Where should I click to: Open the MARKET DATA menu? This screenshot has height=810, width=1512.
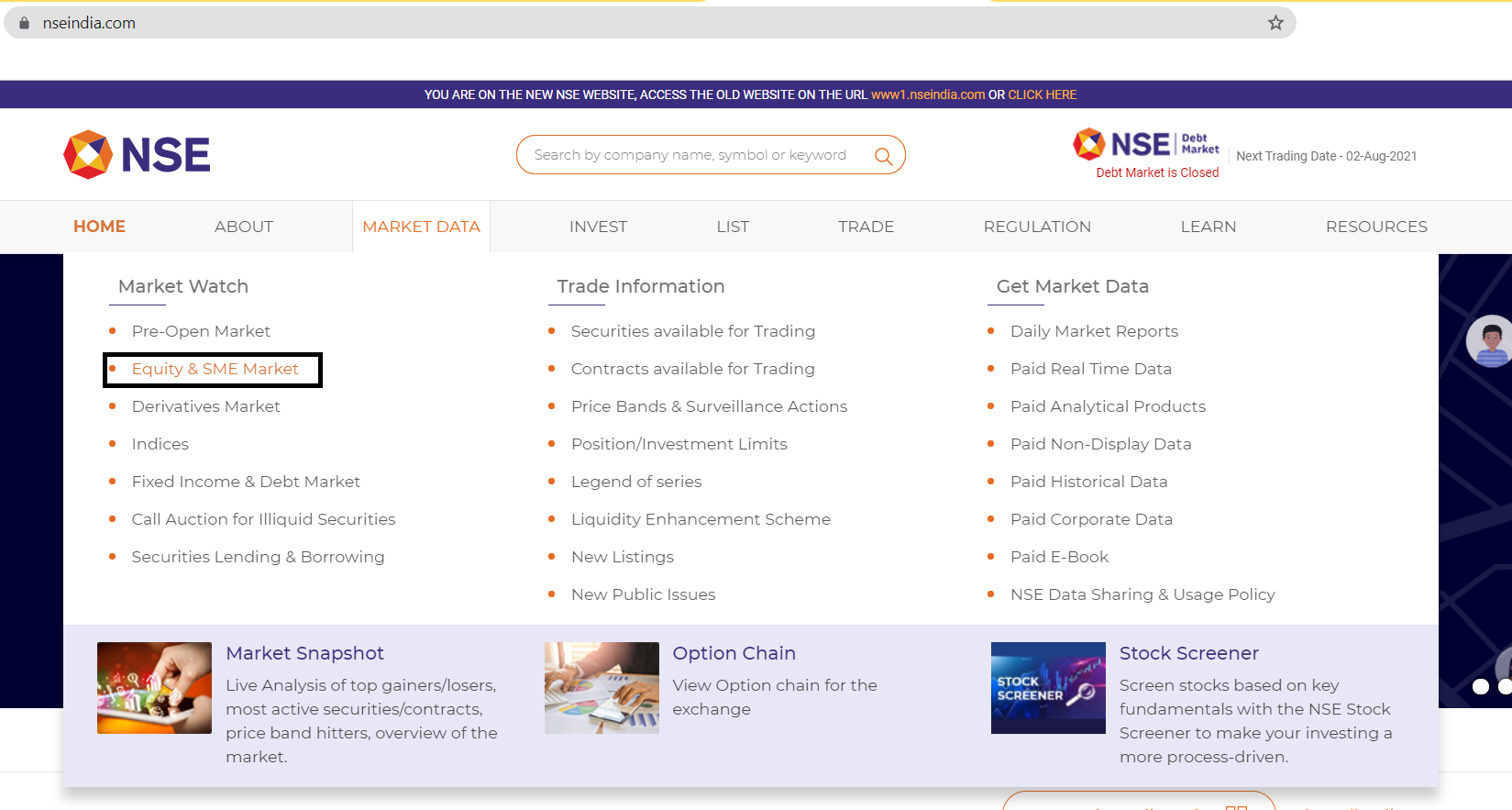pos(421,227)
